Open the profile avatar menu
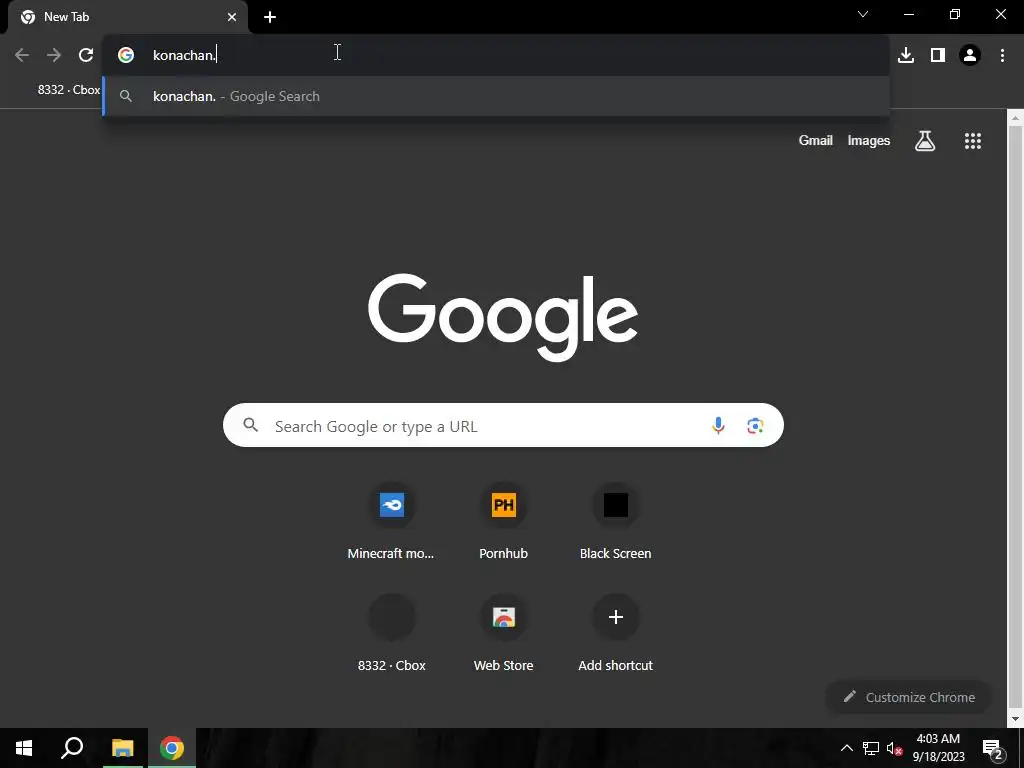The height and width of the screenshot is (768, 1024). click(970, 55)
